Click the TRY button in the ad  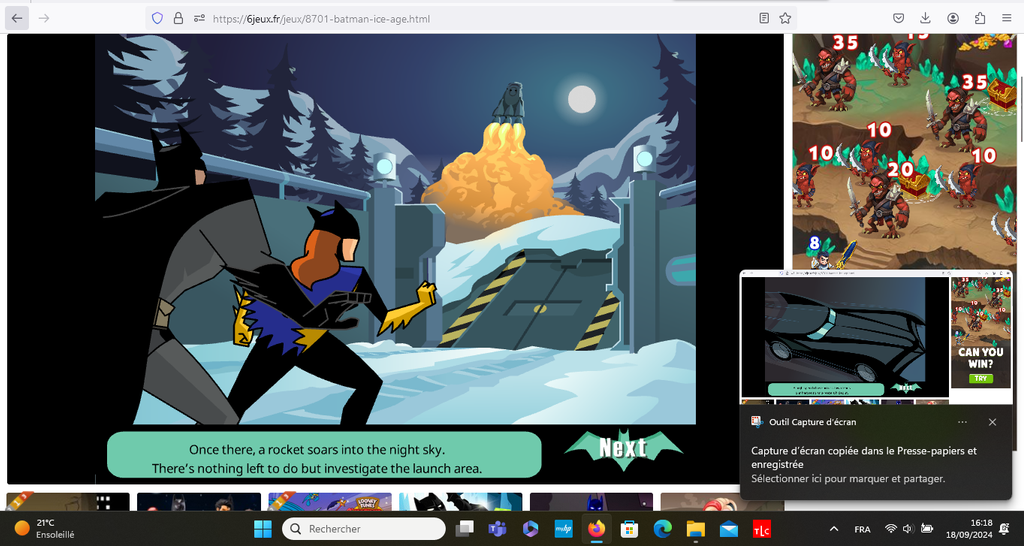(x=980, y=378)
